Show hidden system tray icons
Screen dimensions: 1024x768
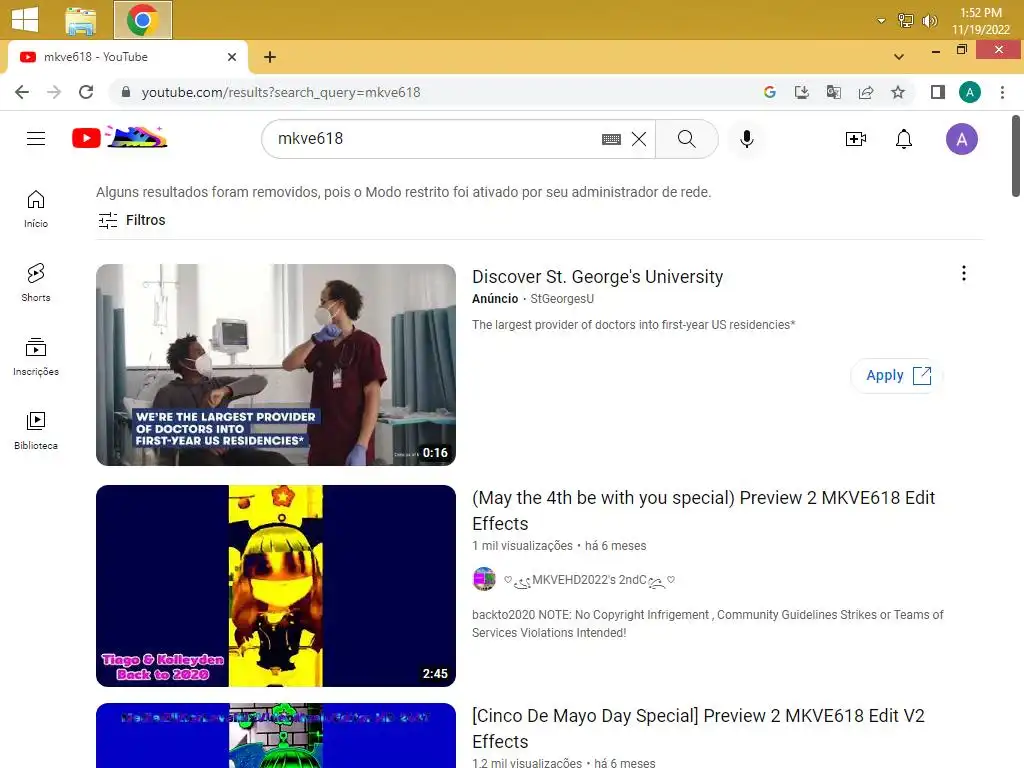coord(881,21)
